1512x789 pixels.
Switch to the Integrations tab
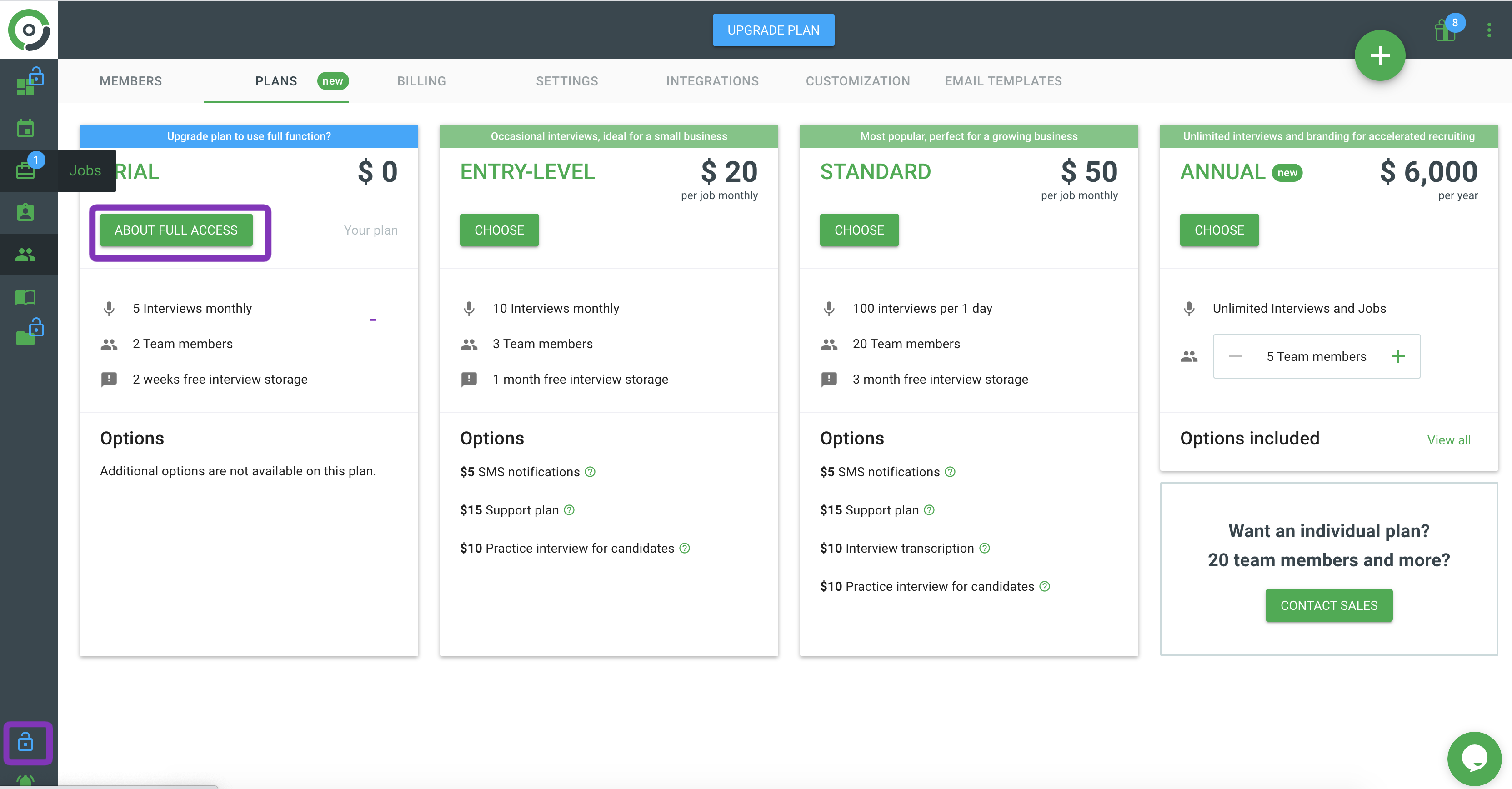(x=712, y=81)
